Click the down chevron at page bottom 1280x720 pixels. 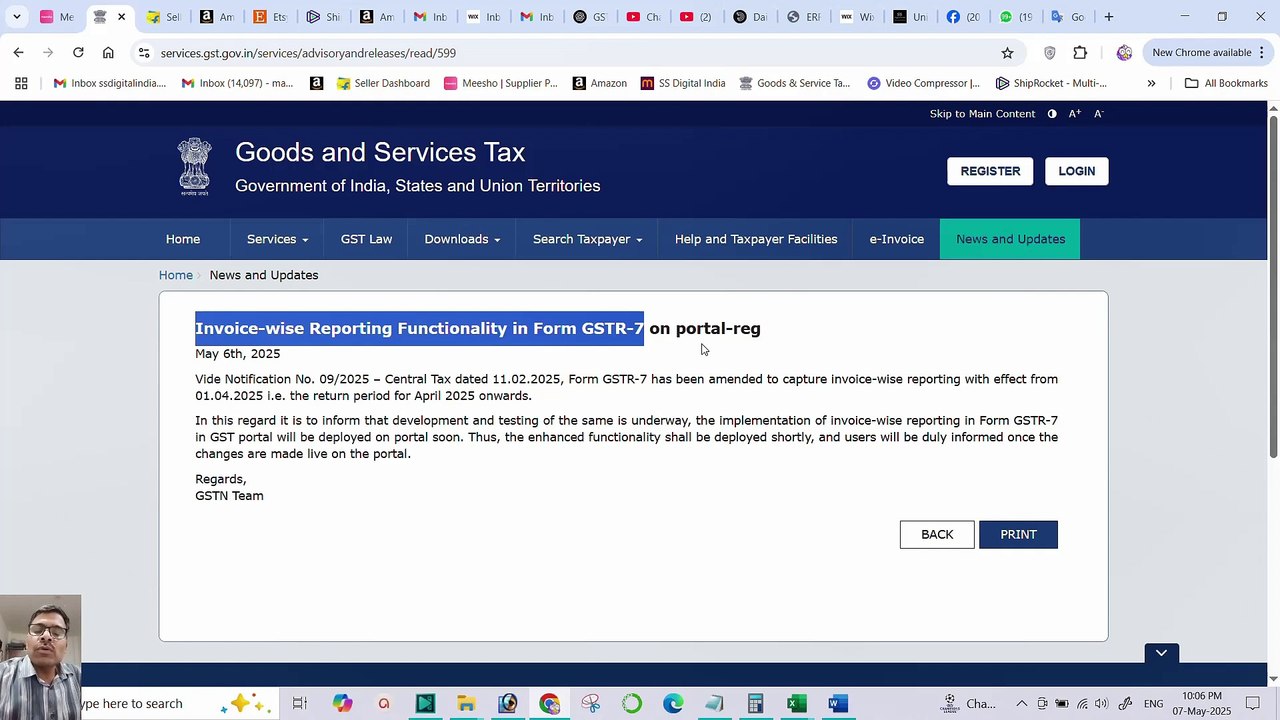pos(1161,653)
